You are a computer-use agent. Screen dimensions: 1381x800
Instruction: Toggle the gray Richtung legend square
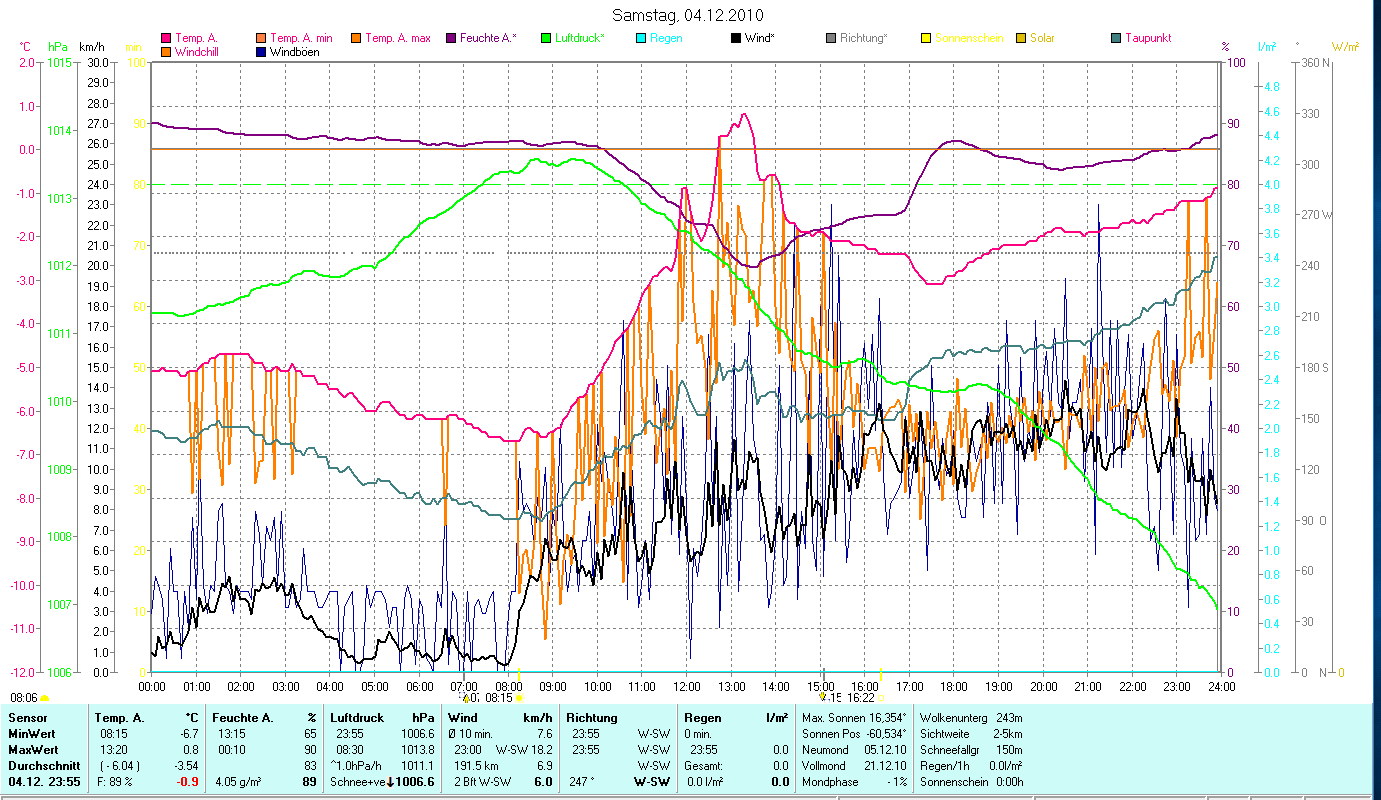coord(831,39)
